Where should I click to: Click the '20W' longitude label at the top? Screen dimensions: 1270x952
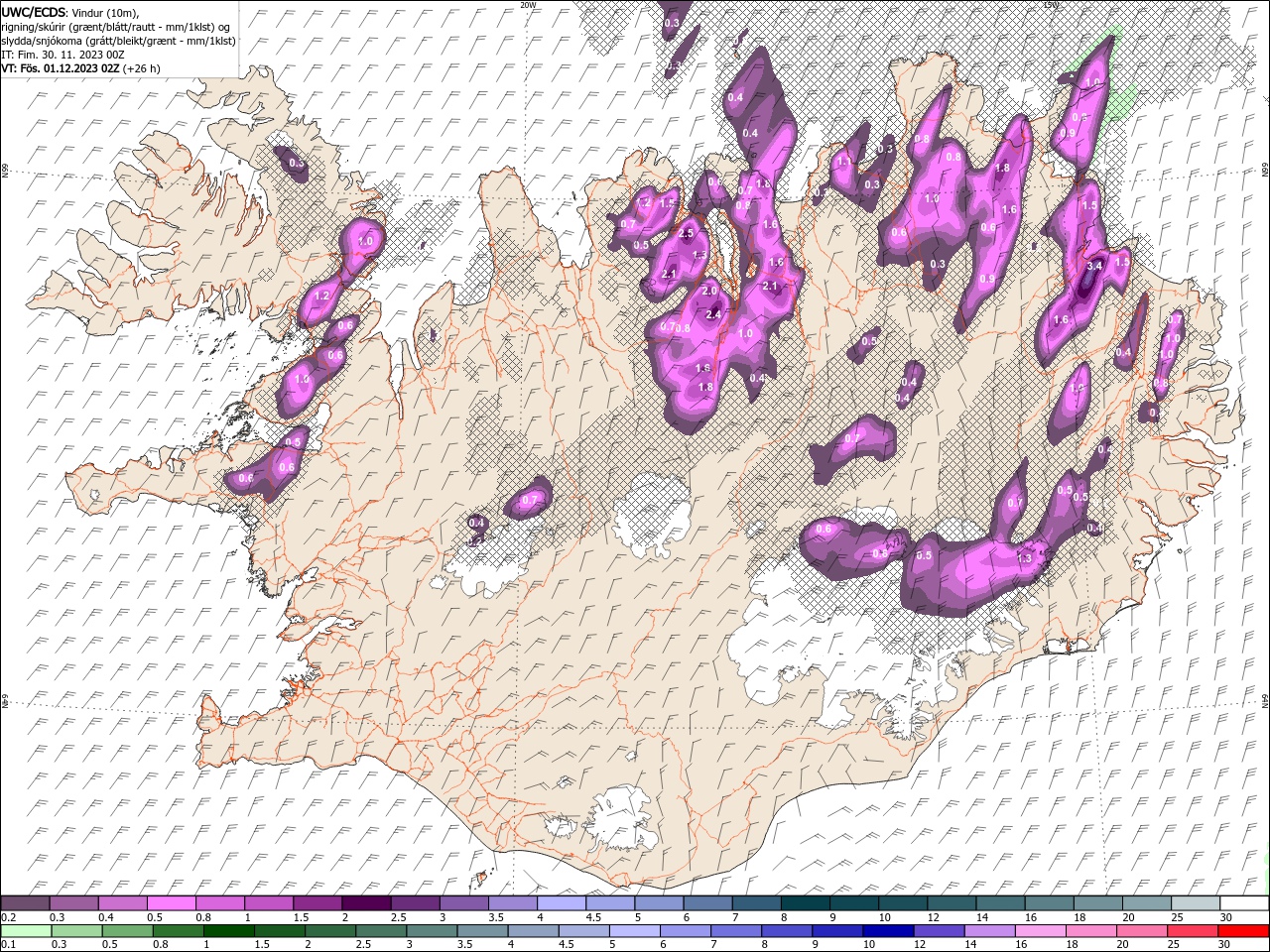click(x=529, y=5)
